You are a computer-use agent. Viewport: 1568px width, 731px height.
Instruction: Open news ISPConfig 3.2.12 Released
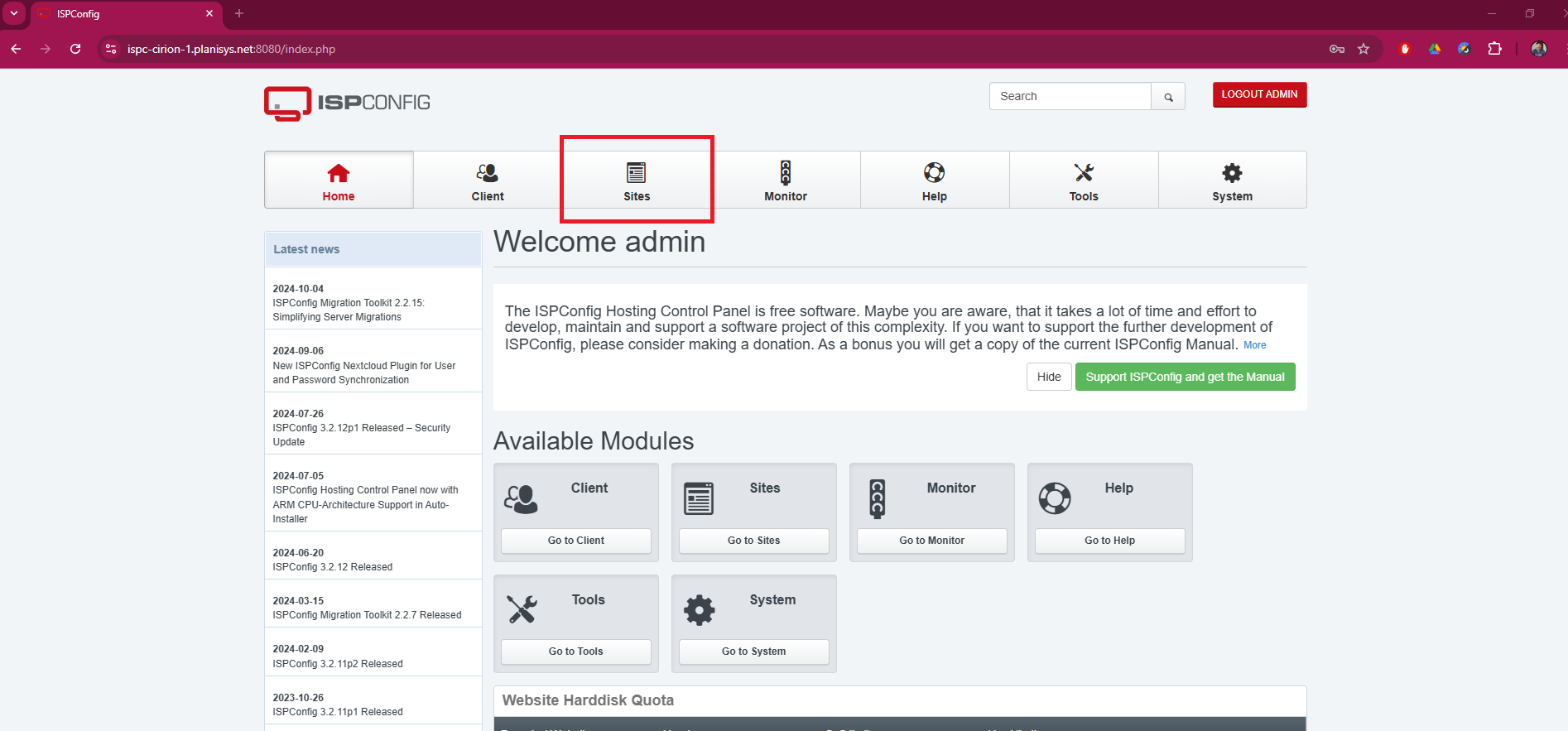click(x=333, y=567)
